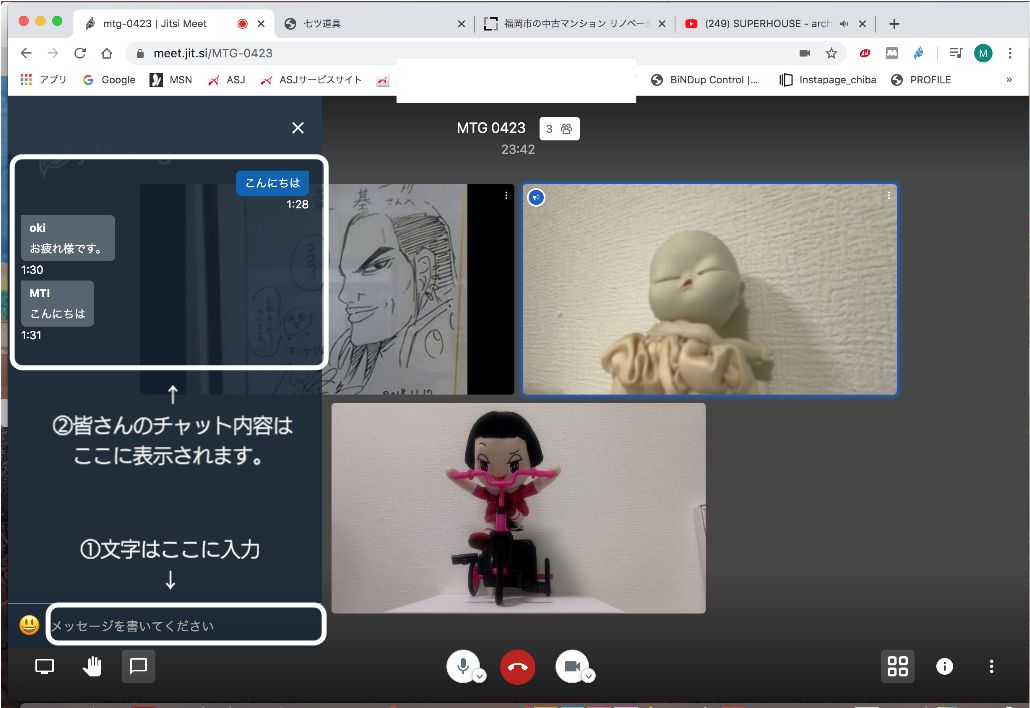Open Chrome three-dot menu
Viewport: 1030px width, 708px height.
pyautogui.click(x=1010, y=53)
